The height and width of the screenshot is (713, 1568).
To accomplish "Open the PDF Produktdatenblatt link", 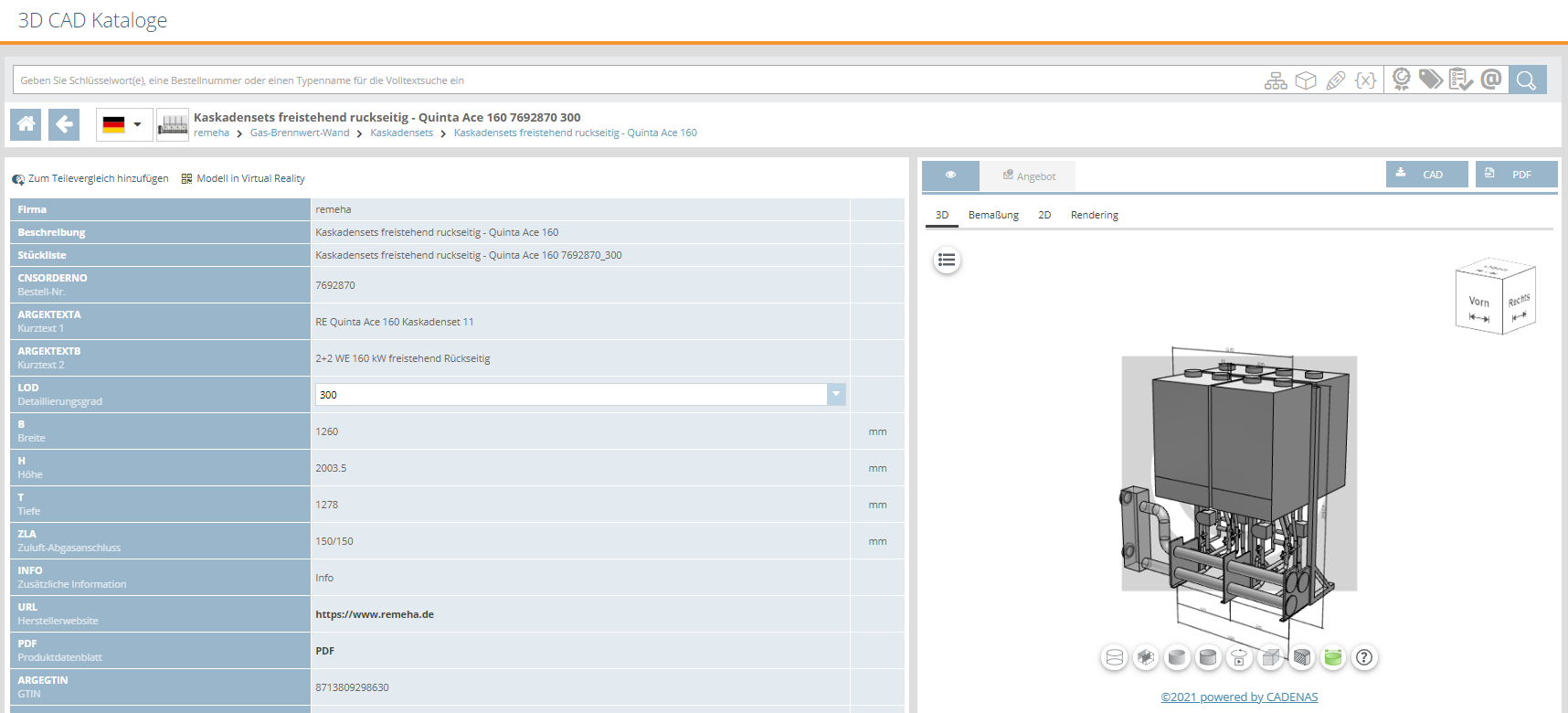I will click(x=325, y=651).
